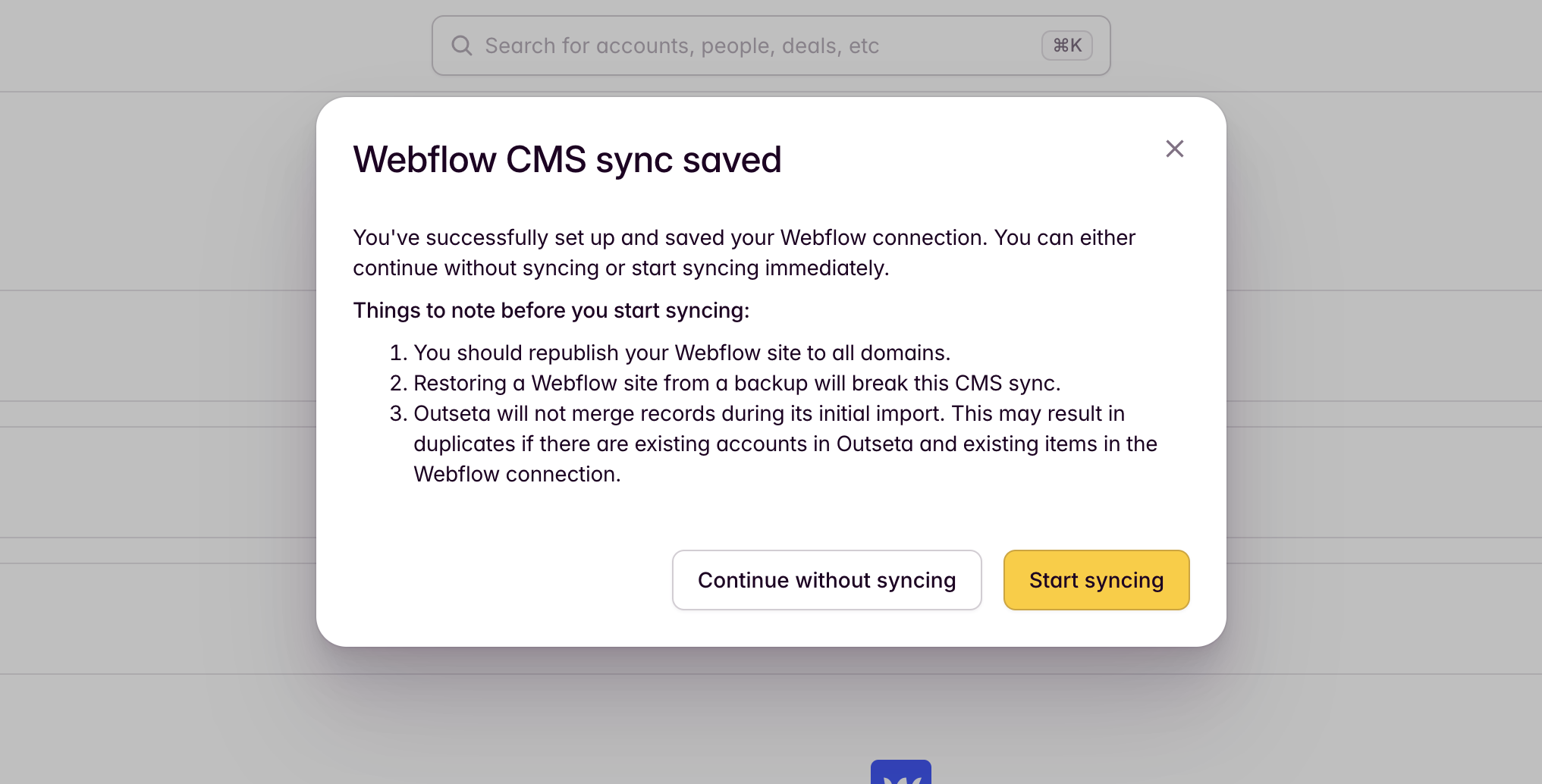The image size is (1542, 784).
Task: Click the ⌘K shortcut badge
Action: (x=1066, y=45)
